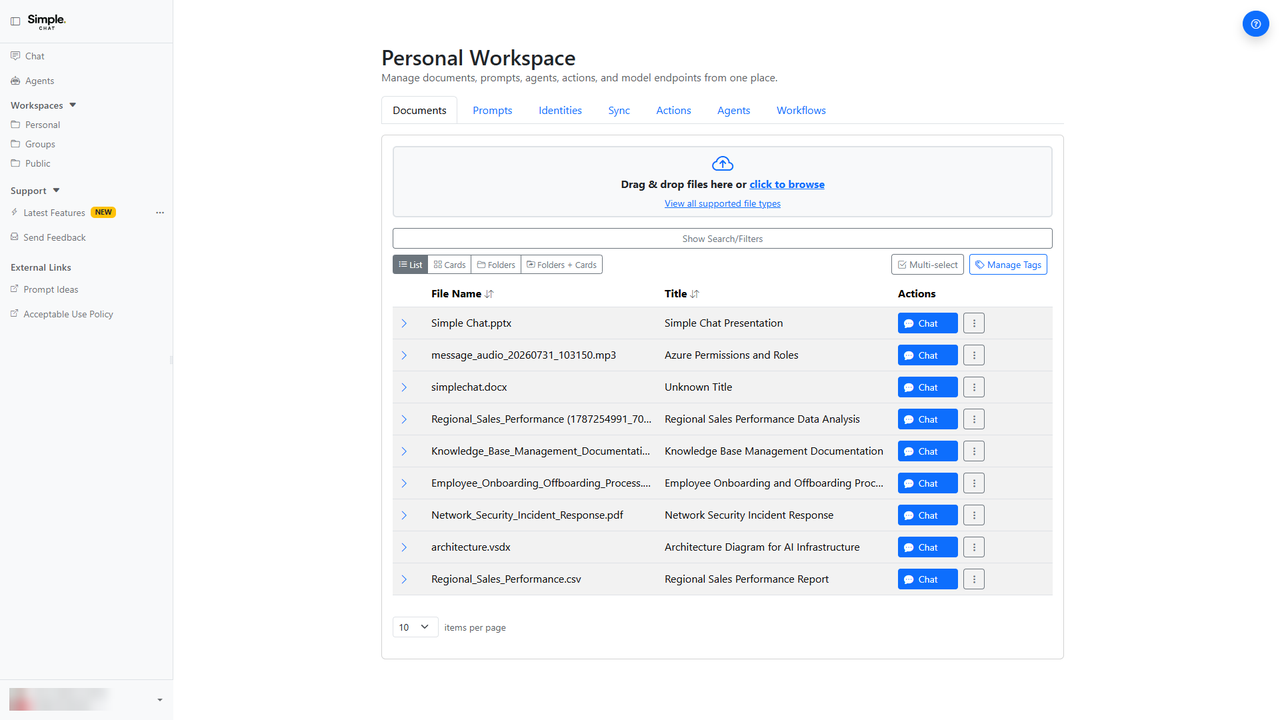1280x720 pixels.
Task: Open 'View all supported file types' link
Action: tap(722, 204)
